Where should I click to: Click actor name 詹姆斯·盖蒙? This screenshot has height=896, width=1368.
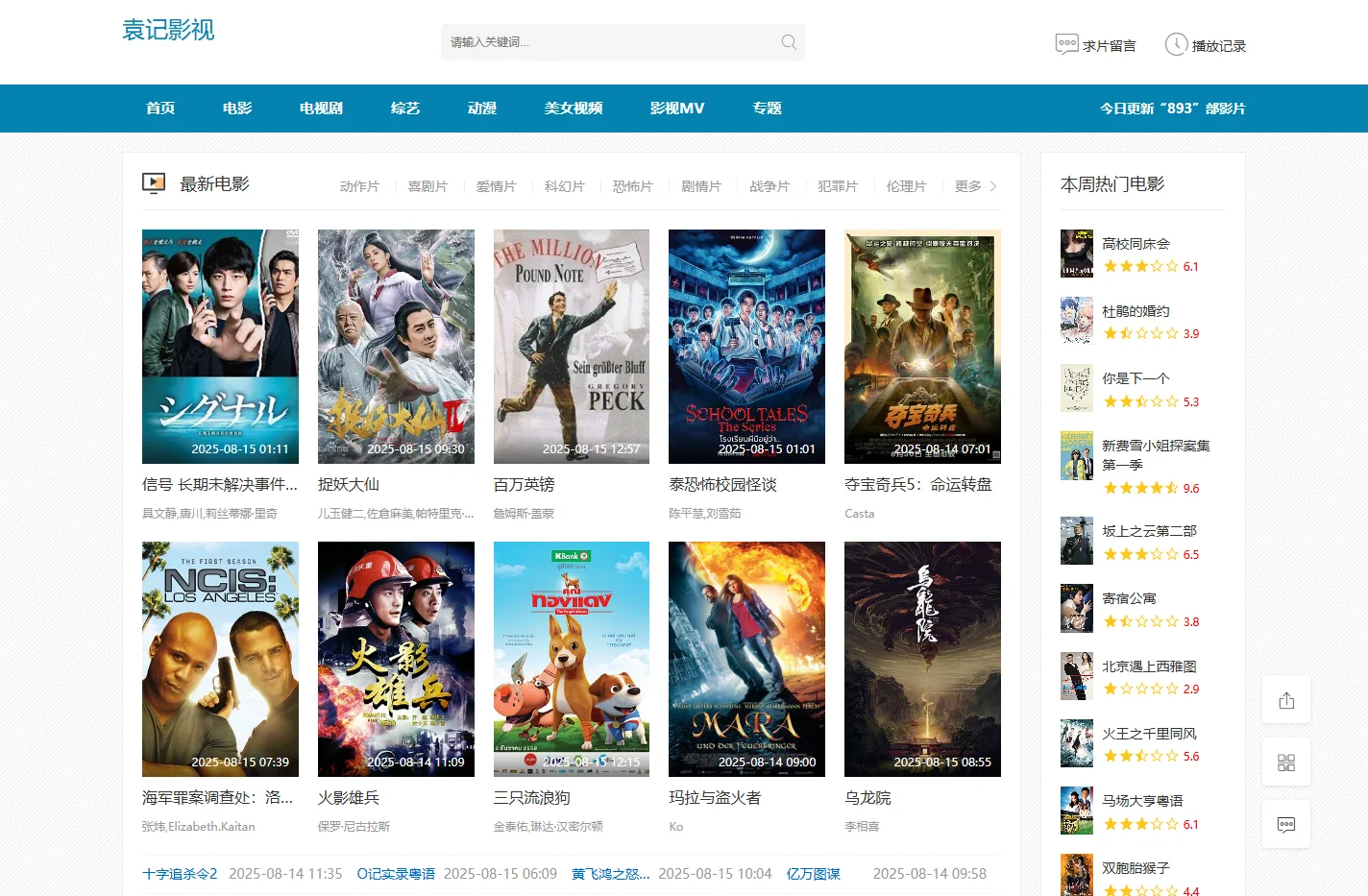(x=524, y=514)
